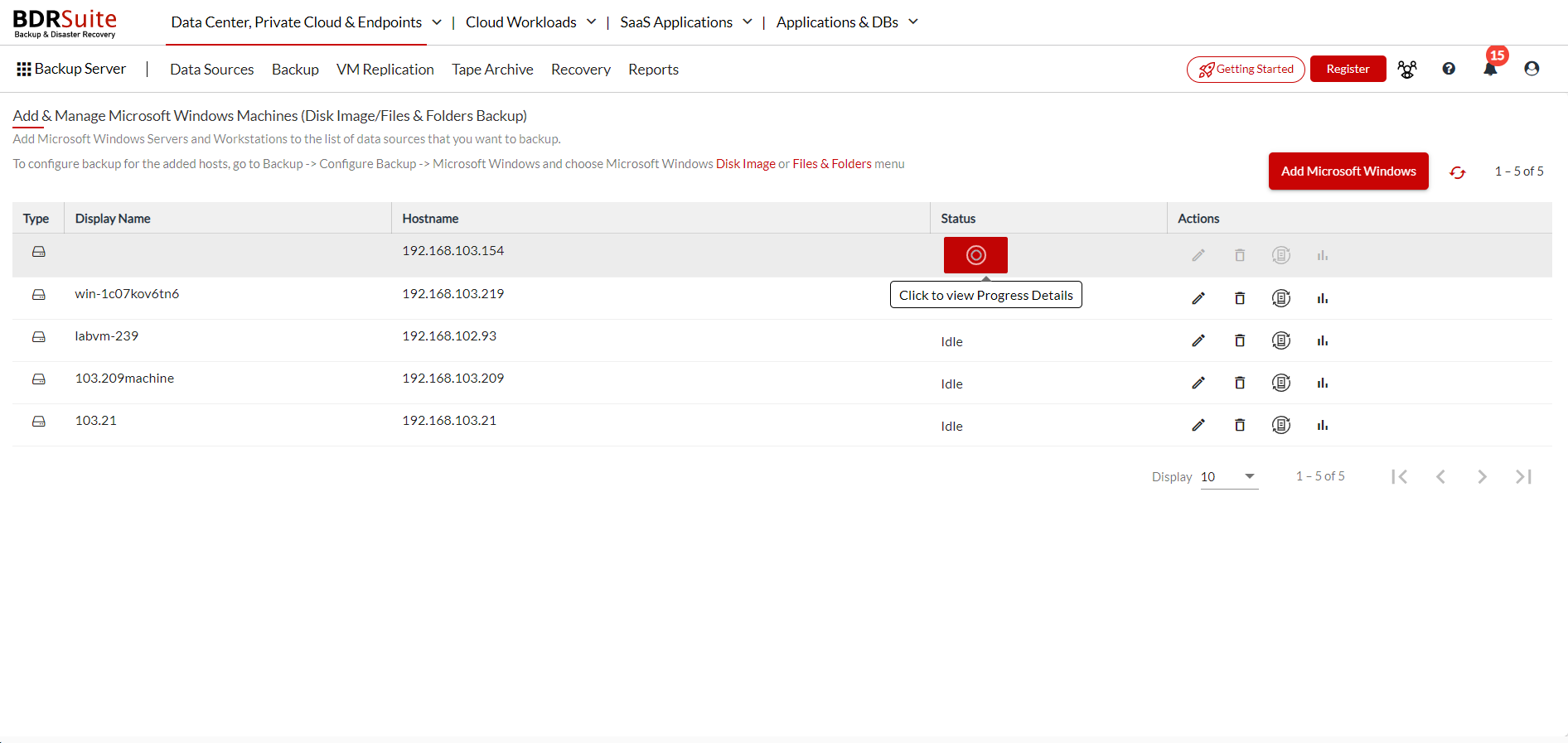This screenshot has height=743, width=1568.
Task: Click the Idle status for labvm-239
Action: 951,342
